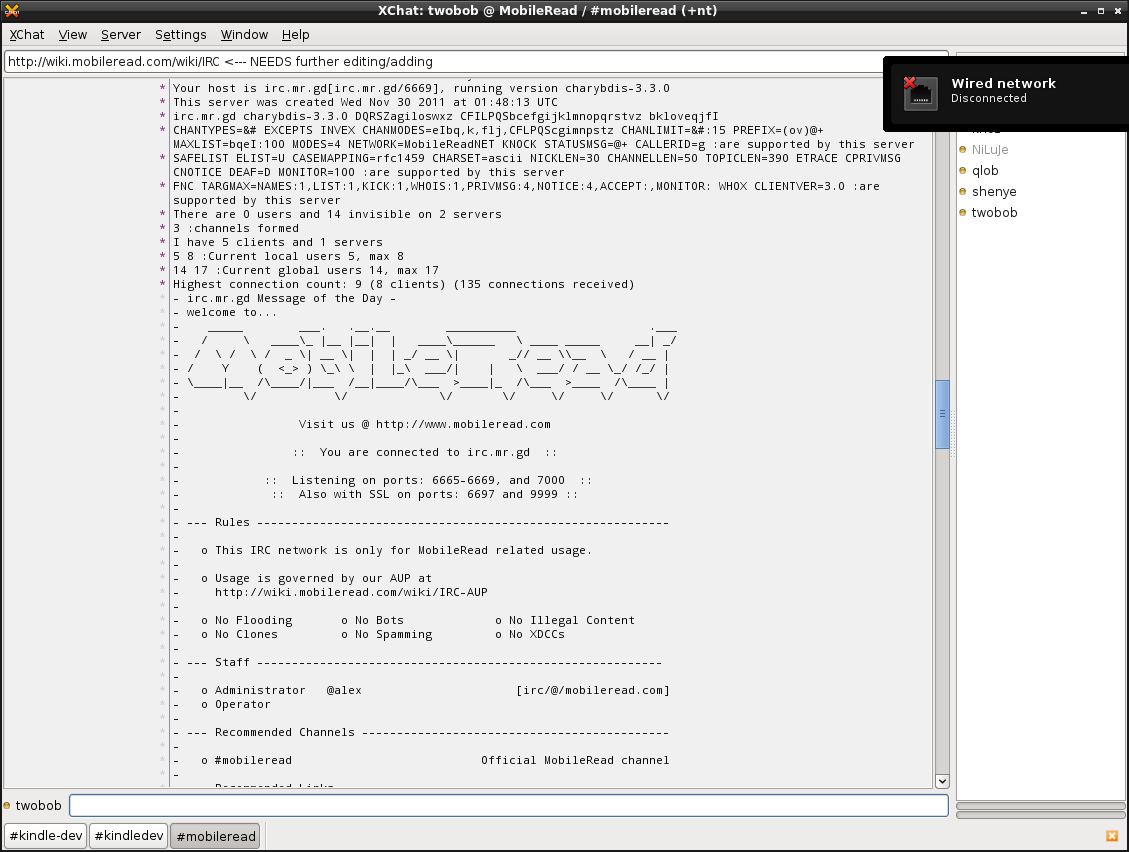1129x852 pixels.
Task: Open the Settings menu
Action: coord(181,35)
